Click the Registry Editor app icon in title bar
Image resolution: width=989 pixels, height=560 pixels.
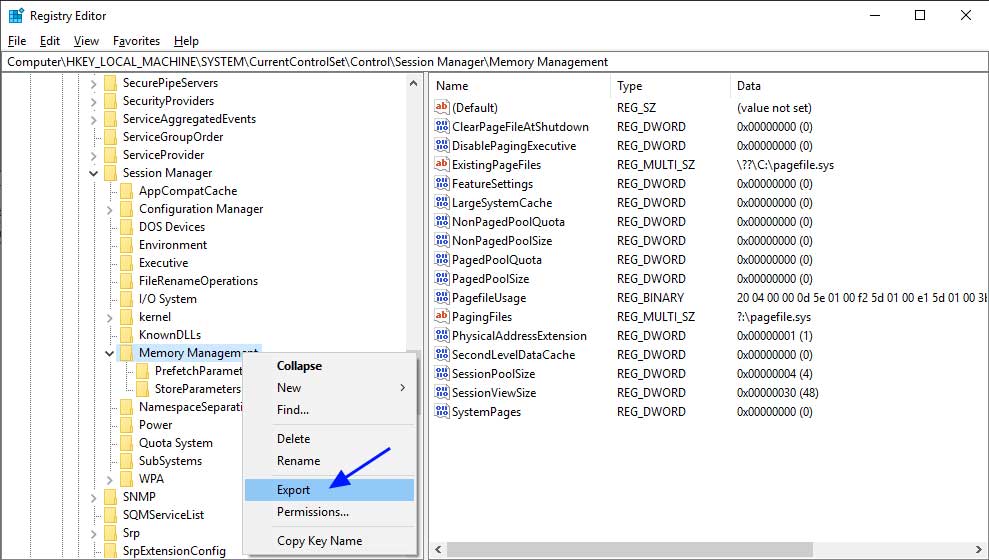tap(16, 15)
